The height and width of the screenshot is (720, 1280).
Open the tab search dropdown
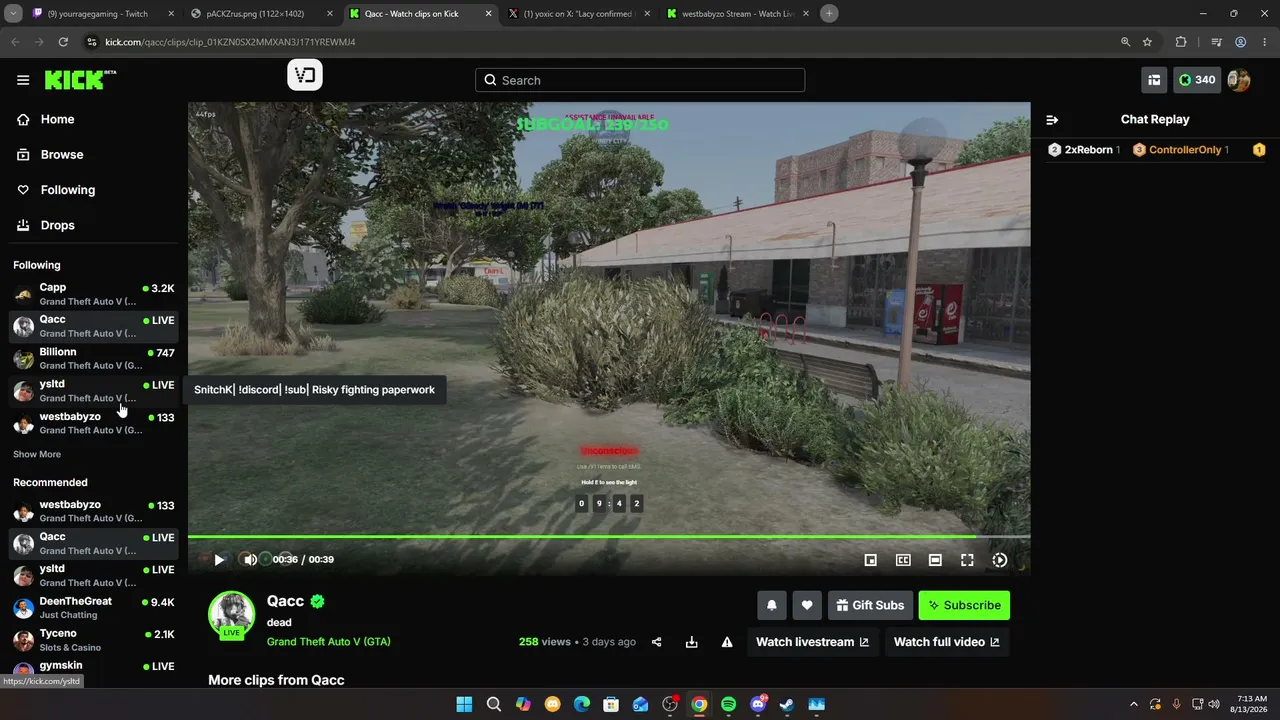click(13, 14)
